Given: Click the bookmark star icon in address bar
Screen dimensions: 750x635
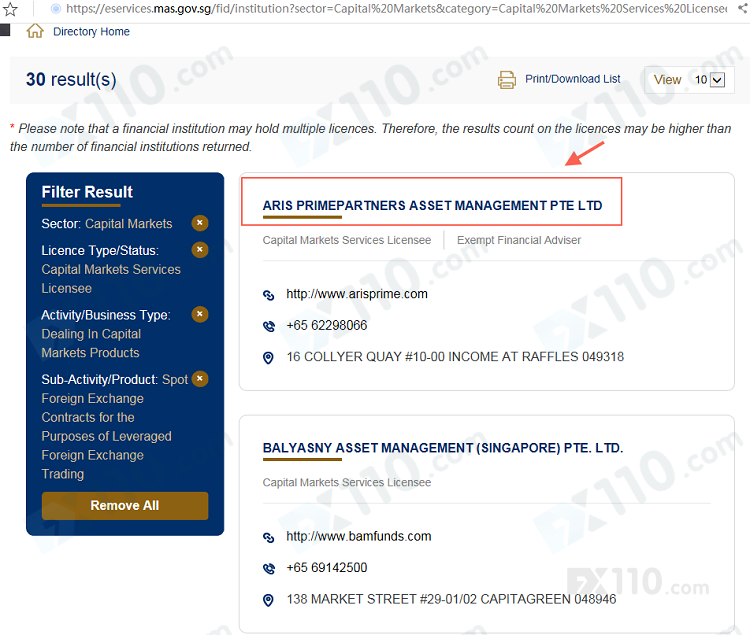Looking at the screenshot, I should (10, 8).
